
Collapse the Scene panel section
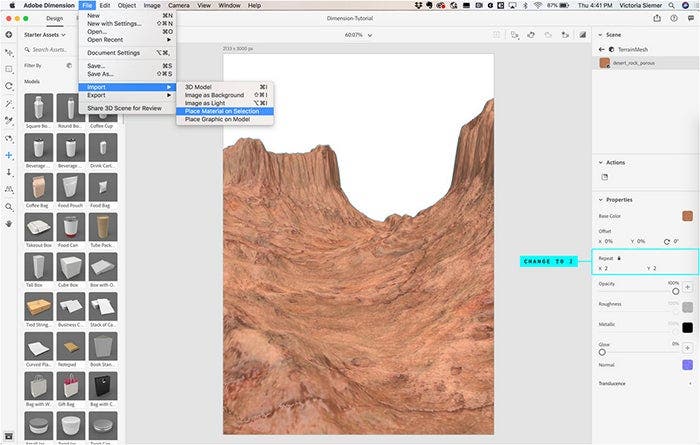tap(600, 35)
